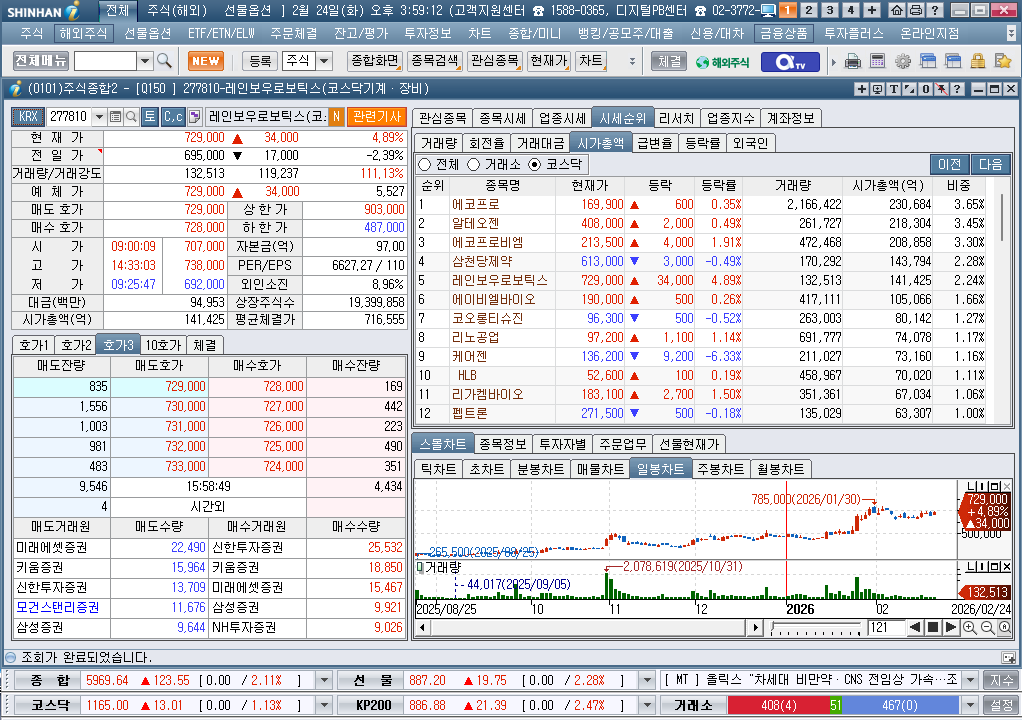Open settings gear in main toolbar
The height and width of the screenshot is (720, 1022).
(x=903, y=61)
